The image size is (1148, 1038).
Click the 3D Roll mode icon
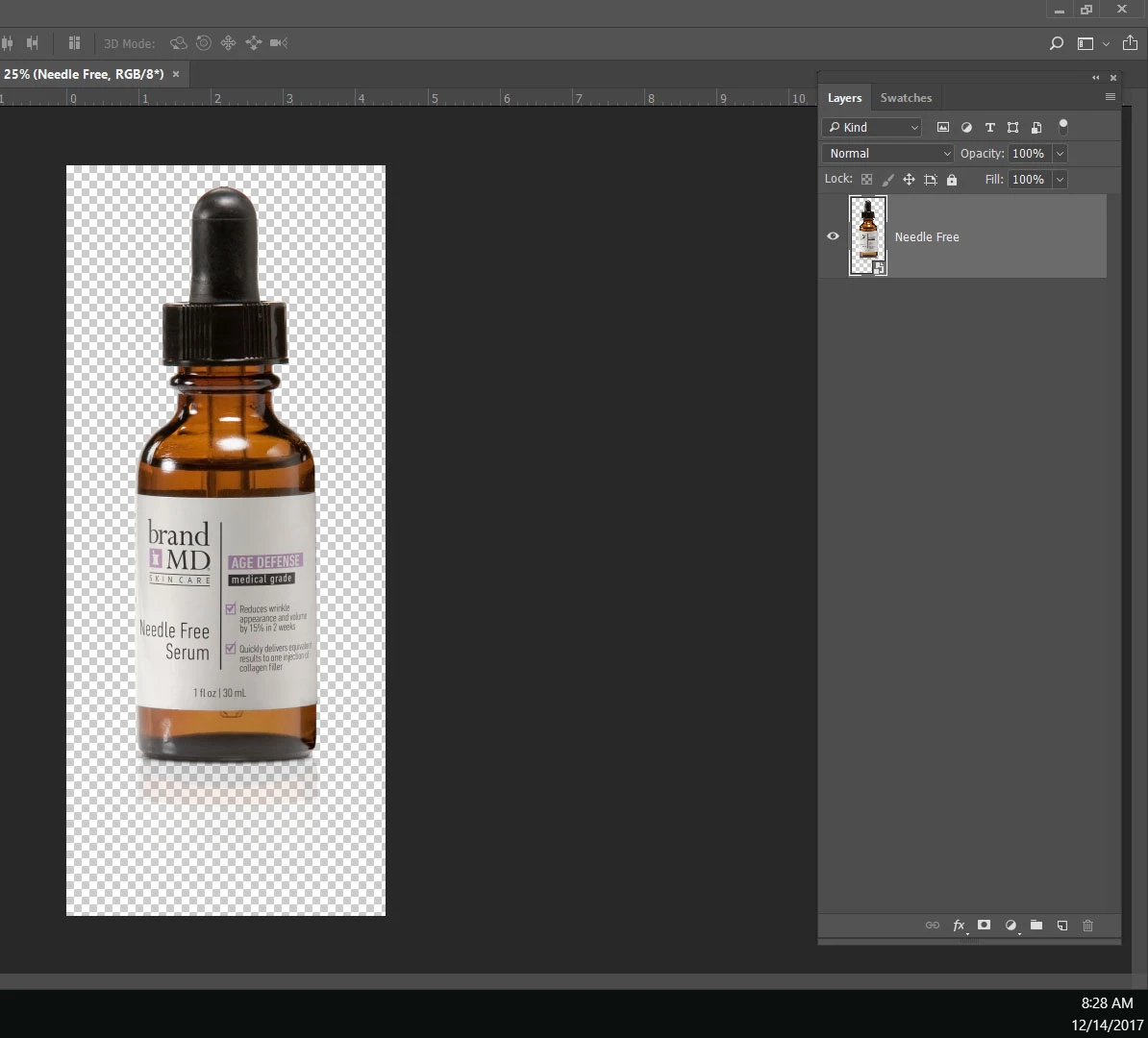point(204,43)
